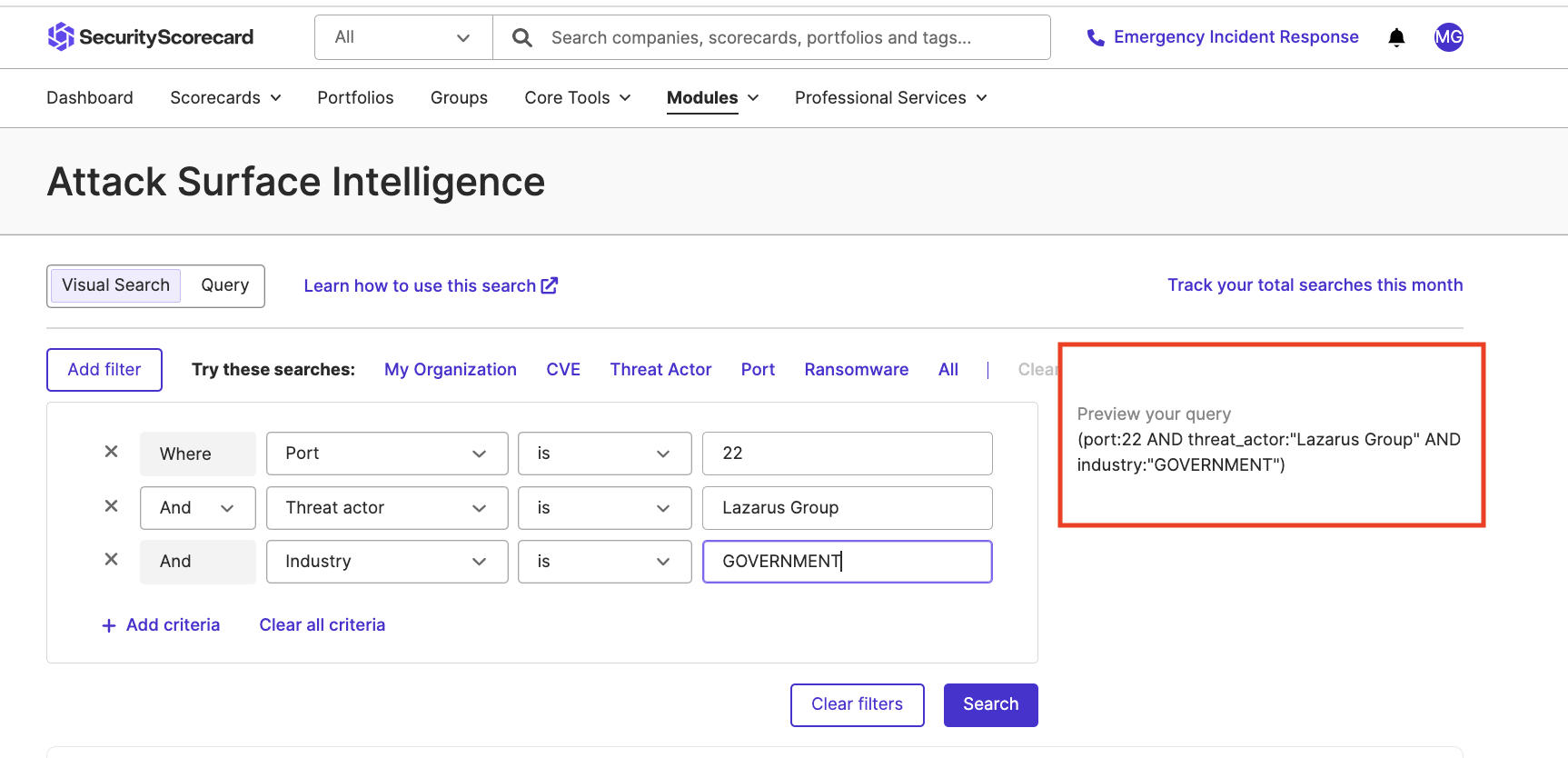Open the Industry field dropdown
This screenshot has height=758, width=1568.
(387, 562)
